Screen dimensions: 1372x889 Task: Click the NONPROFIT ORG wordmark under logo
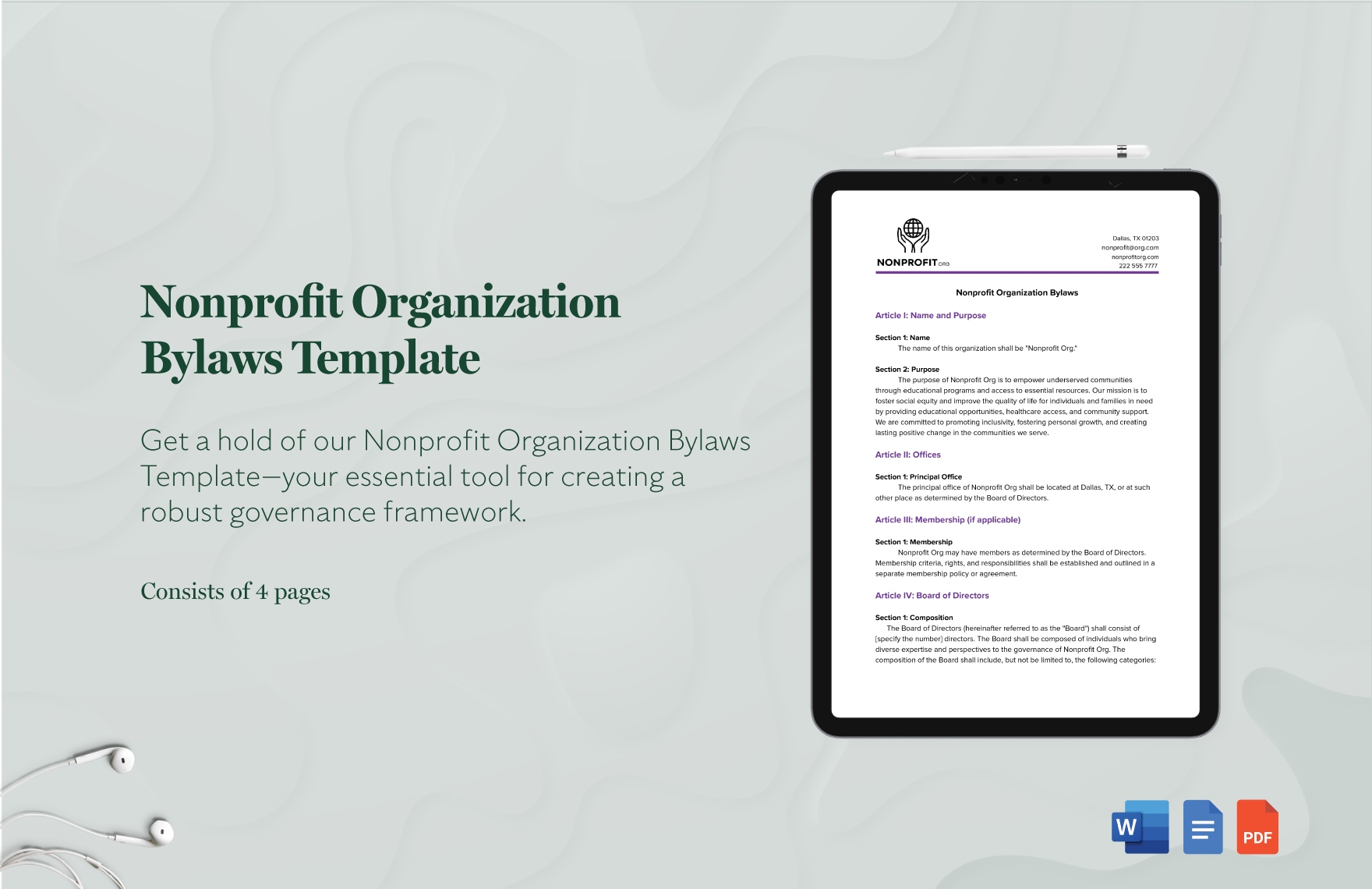[x=913, y=263]
